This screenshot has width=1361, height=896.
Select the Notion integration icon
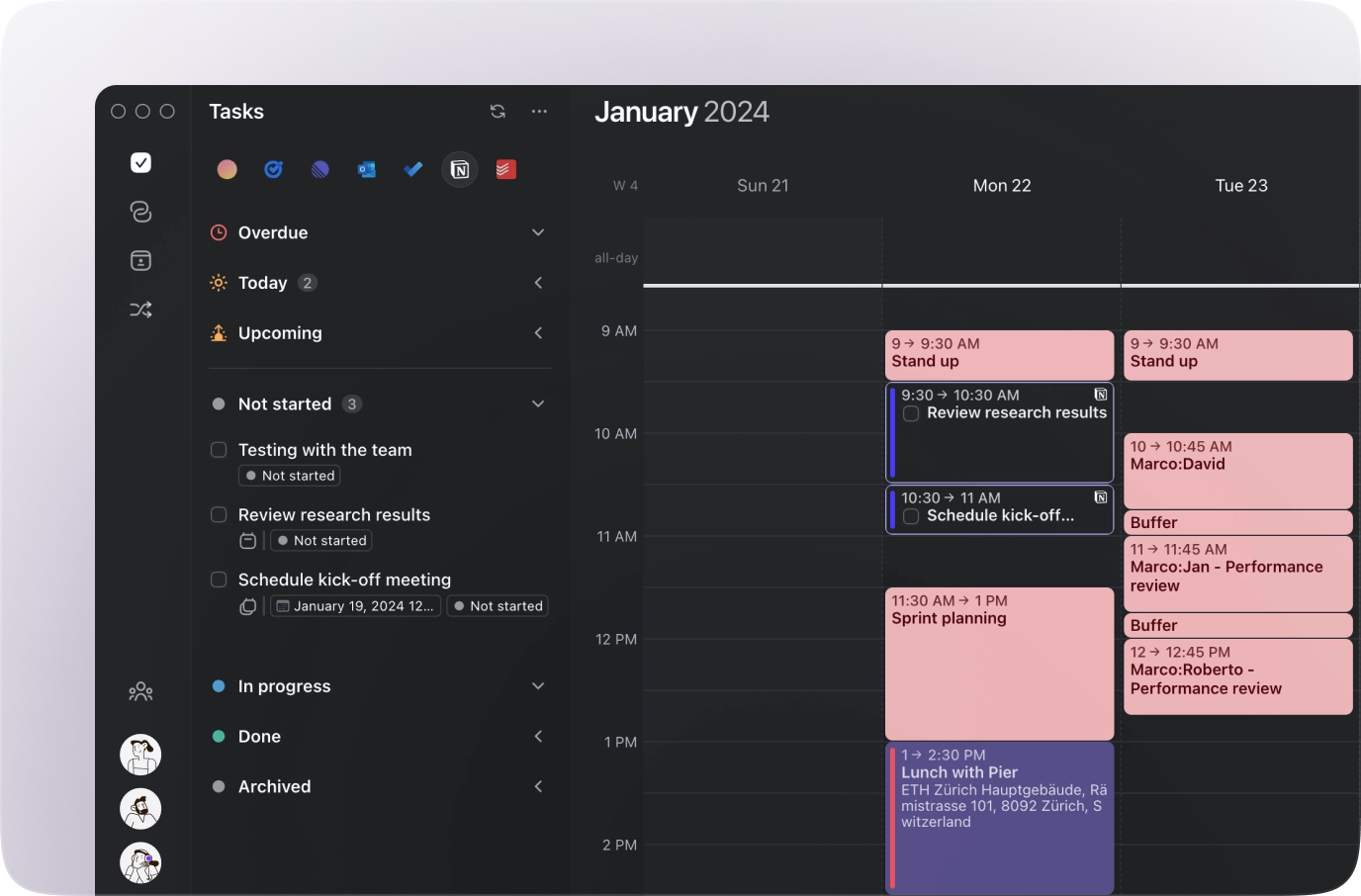[460, 170]
